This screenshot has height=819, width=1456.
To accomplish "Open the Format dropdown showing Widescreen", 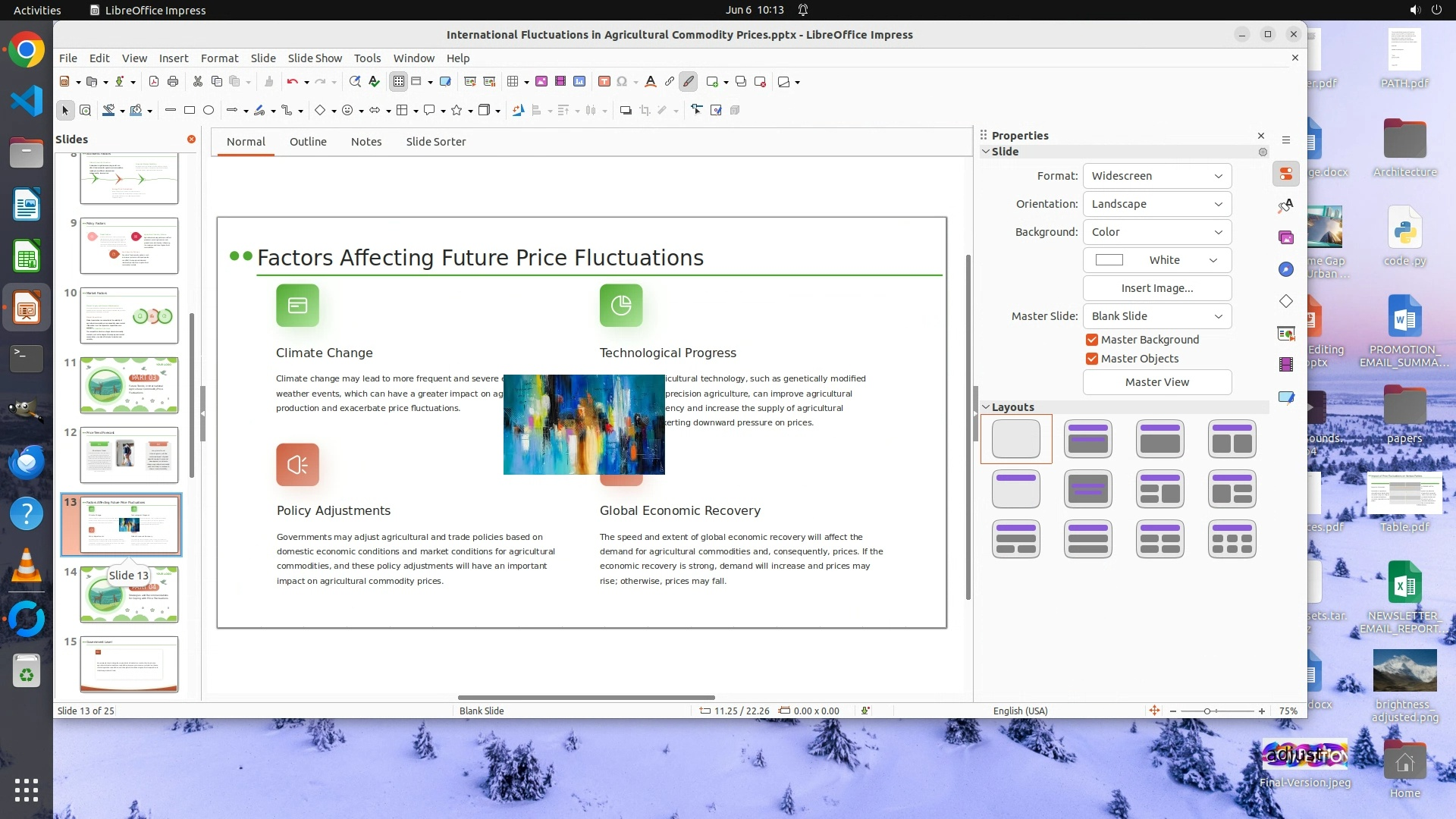I will tap(1156, 176).
